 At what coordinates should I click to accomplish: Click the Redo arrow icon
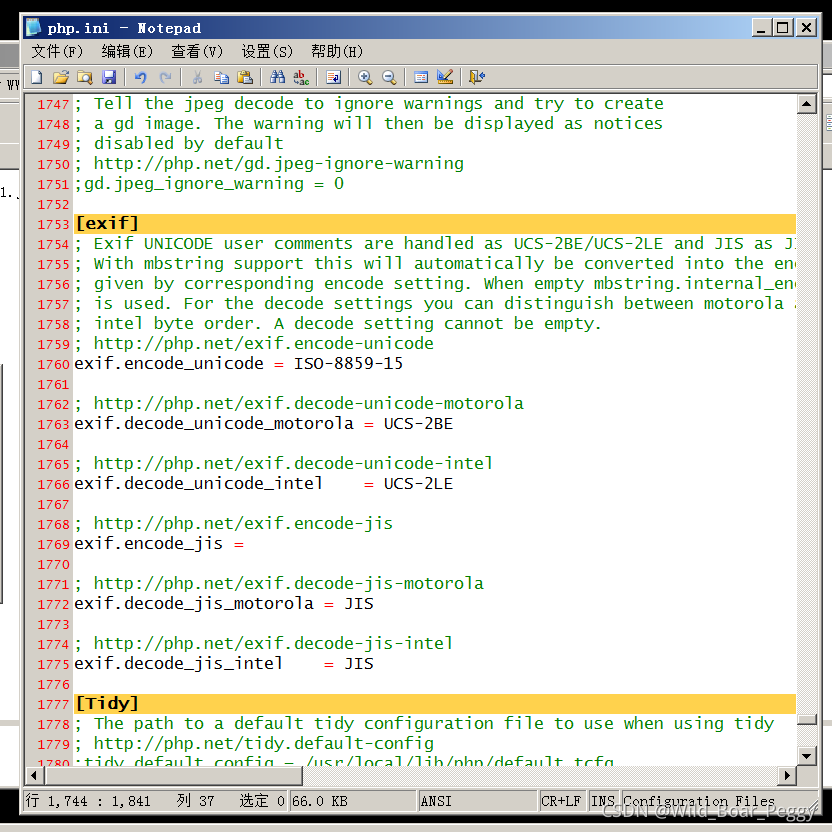pyautogui.click(x=165, y=77)
